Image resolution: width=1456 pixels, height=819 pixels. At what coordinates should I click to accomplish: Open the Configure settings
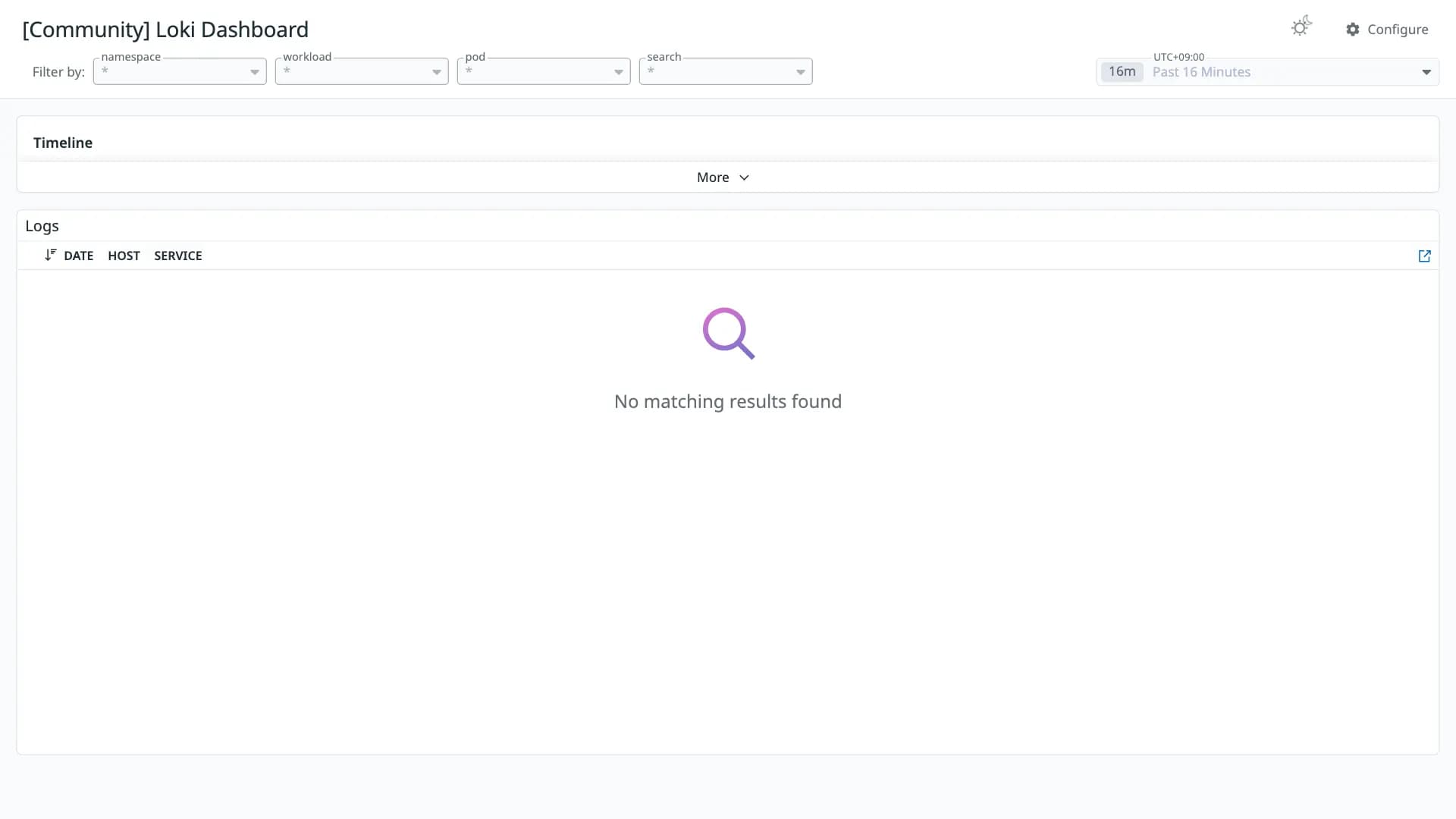point(1387,30)
